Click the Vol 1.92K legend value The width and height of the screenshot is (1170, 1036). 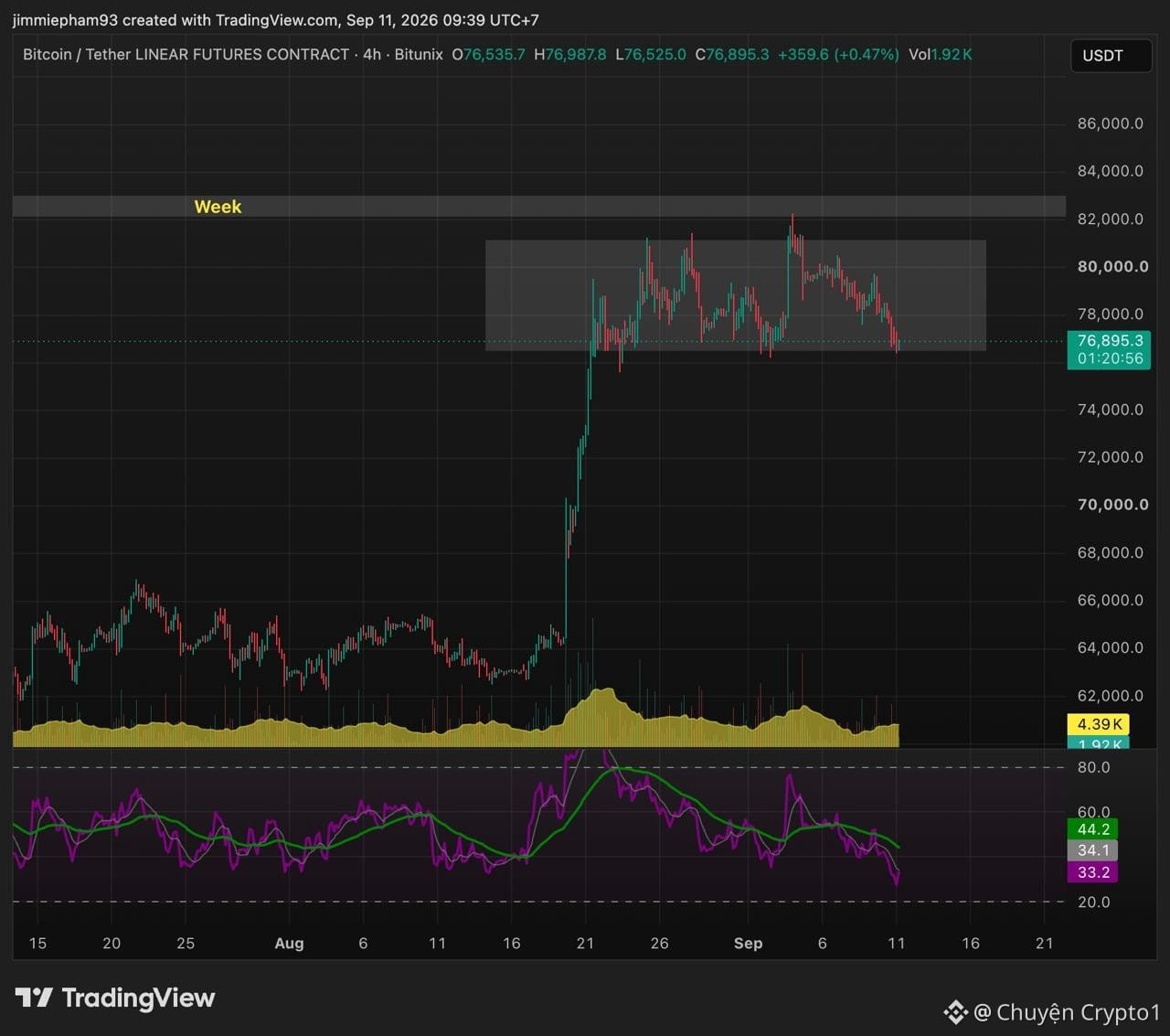pos(941,55)
